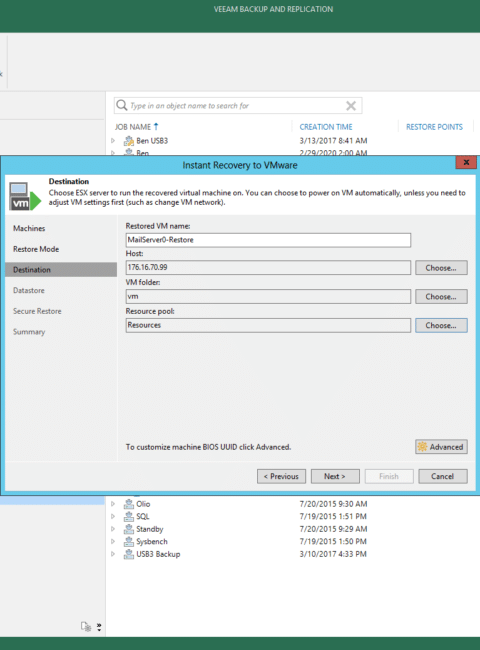
Task: Click the Restored VM name field
Action: 268,240
